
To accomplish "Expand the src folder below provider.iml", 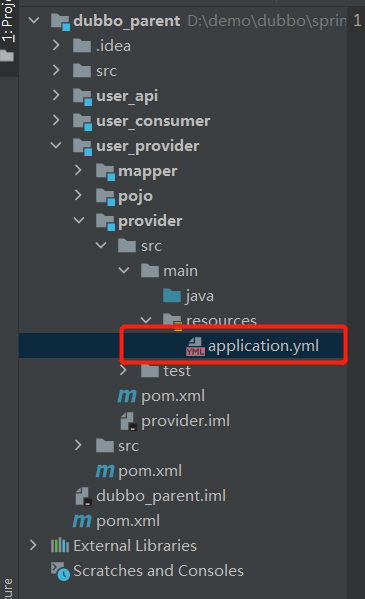I will [78, 445].
